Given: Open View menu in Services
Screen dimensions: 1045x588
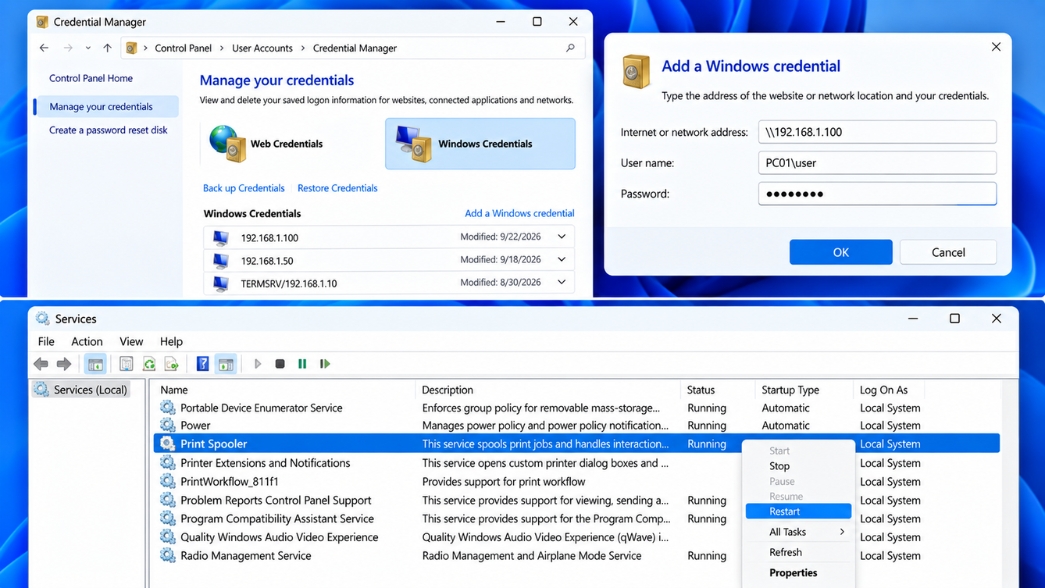Looking at the screenshot, I should (x=131, y=341).
